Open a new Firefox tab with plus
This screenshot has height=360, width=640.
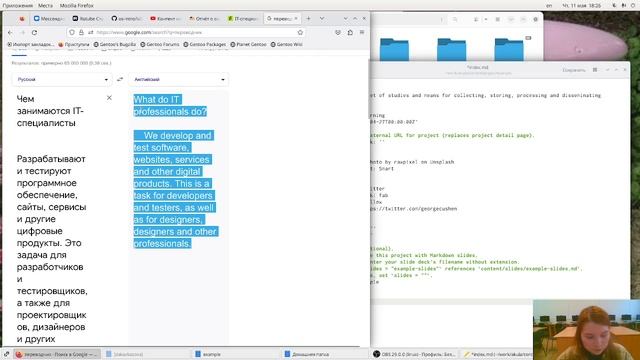pyautogui.click(x=309, y=18)
